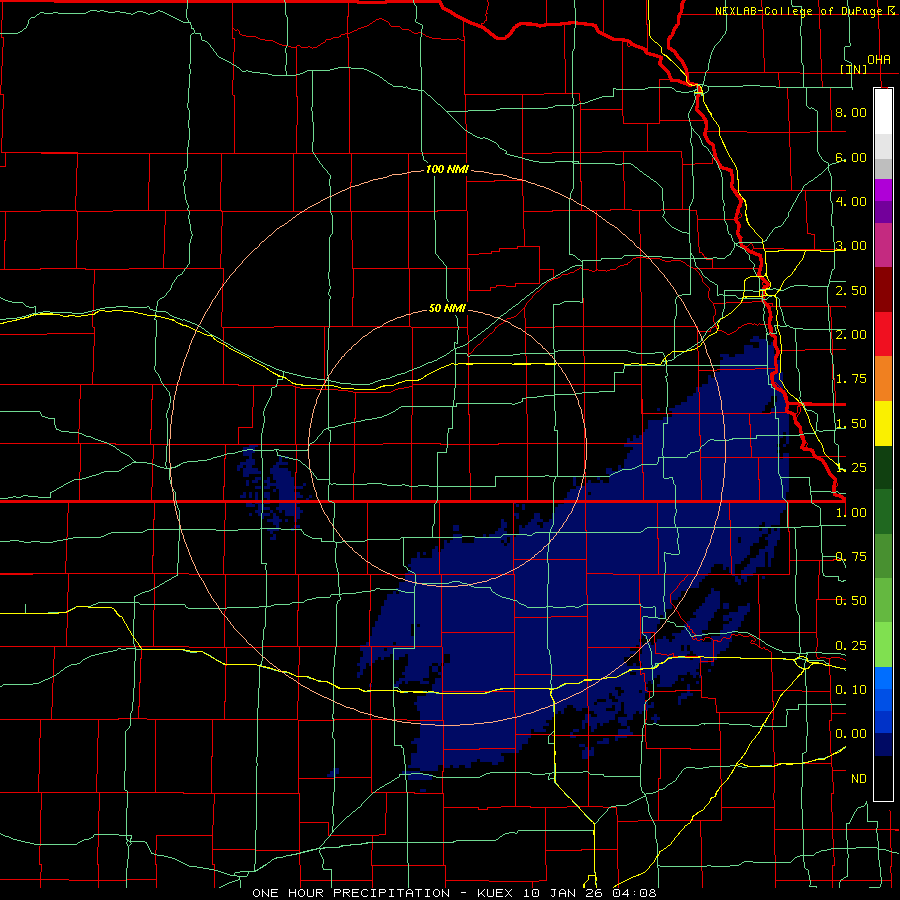The image size is (900, 900).
Task: Click the '0.25' legend value
Action: click(x=851, y=646)
